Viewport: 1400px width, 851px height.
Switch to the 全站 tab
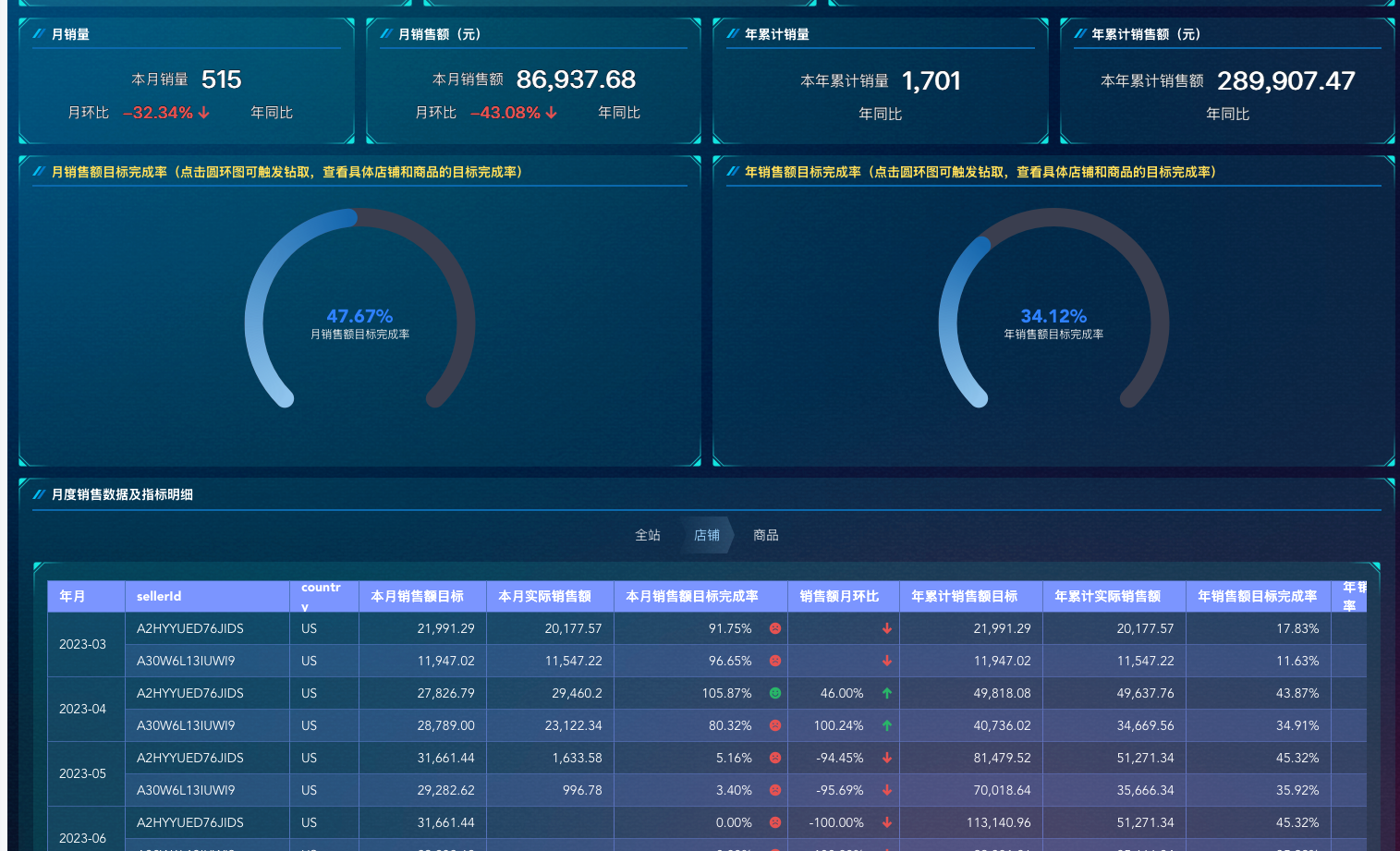coord(648,535)
